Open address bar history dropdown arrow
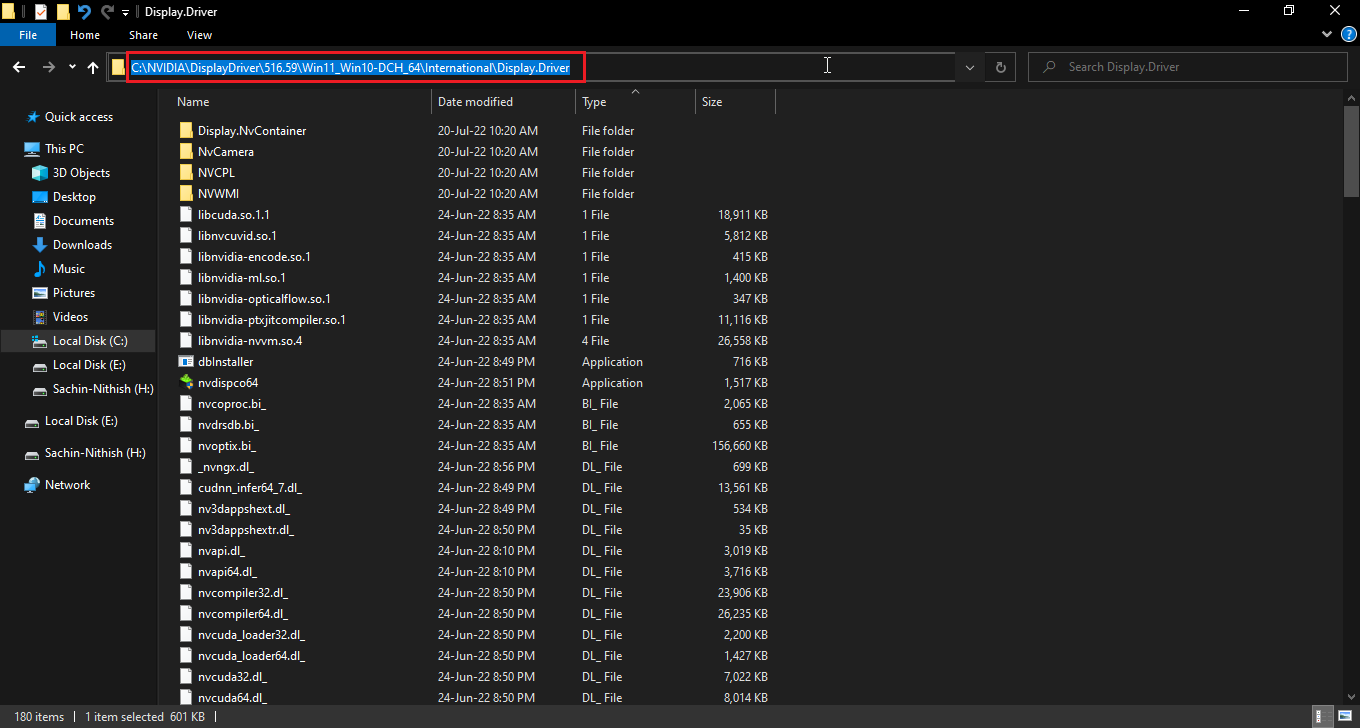 [x=969, y=67]
